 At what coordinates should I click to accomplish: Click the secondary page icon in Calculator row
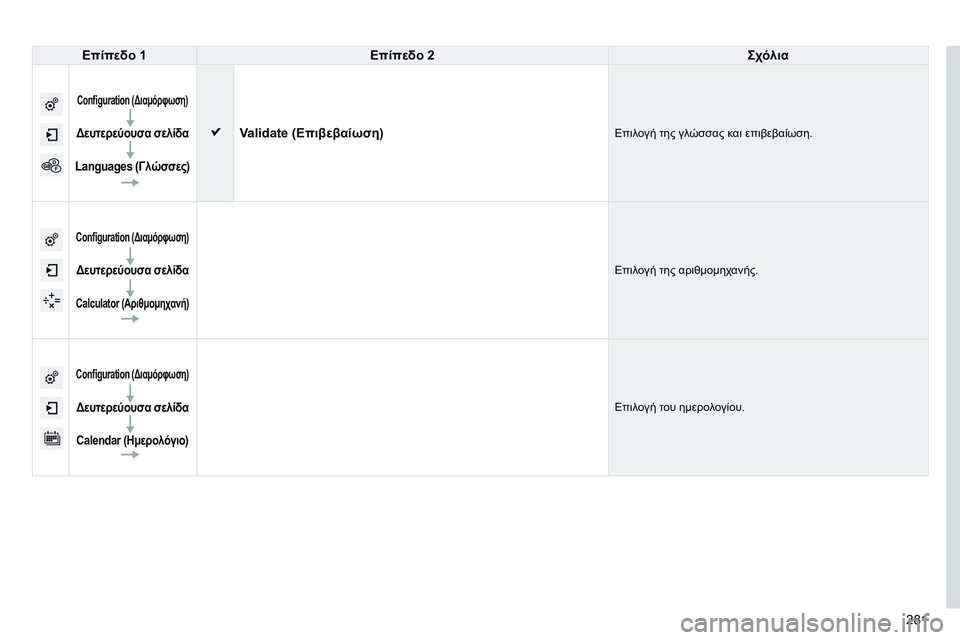[51, 270]
